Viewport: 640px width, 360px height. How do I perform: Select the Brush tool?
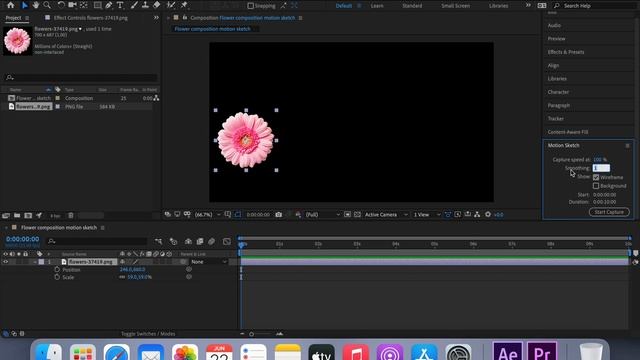point(134,5)
